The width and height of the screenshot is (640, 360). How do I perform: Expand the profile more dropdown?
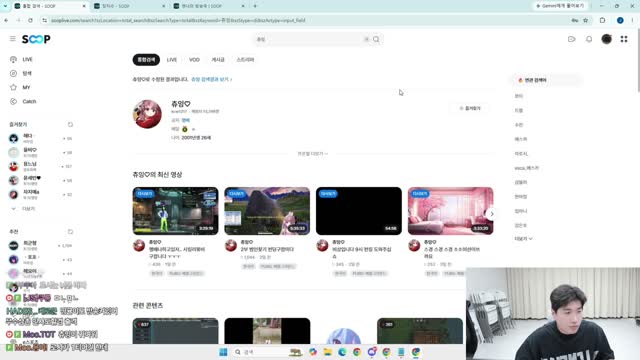click(x=313, y=154)
